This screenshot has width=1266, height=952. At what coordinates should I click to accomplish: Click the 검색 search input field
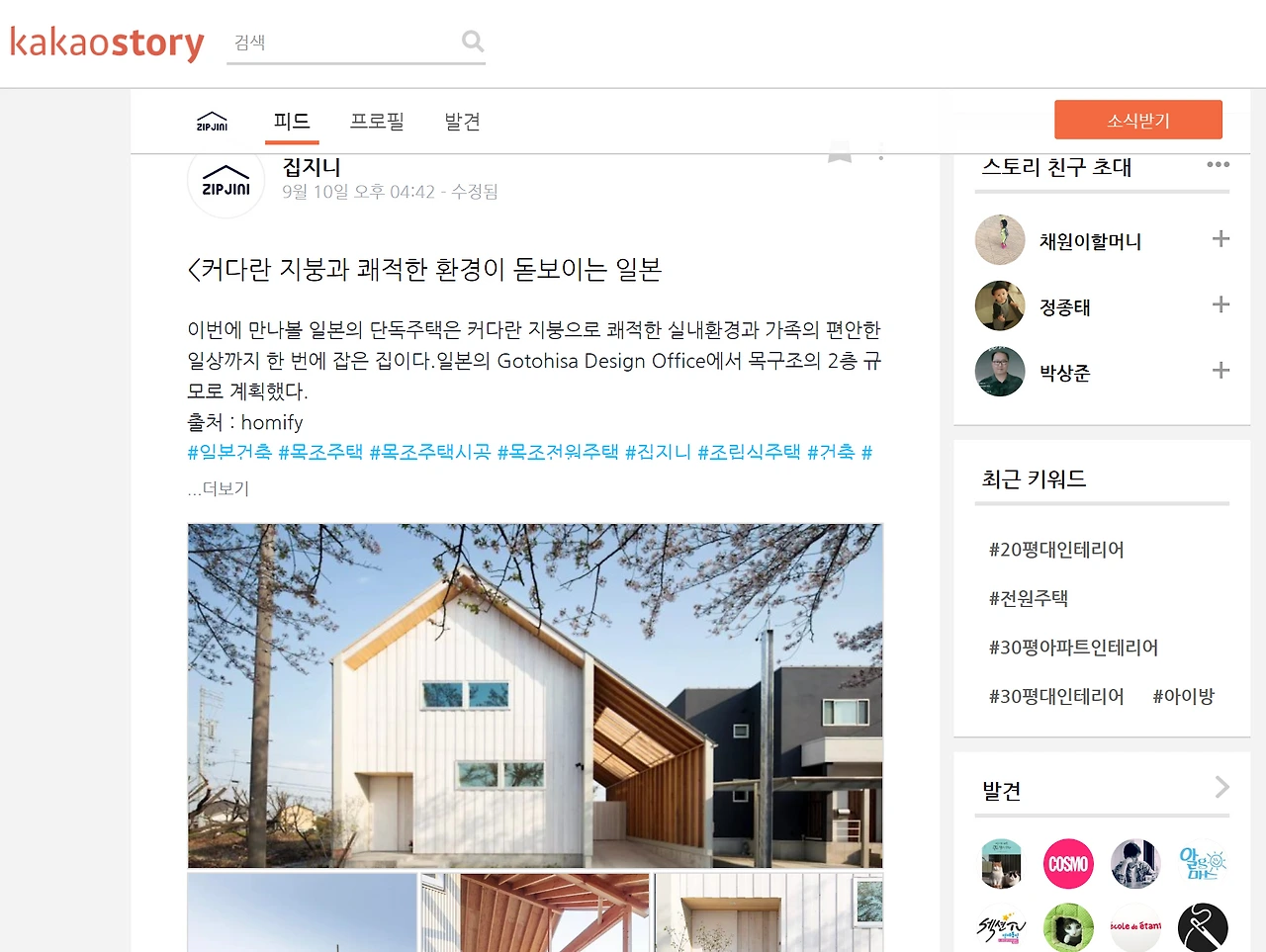(341, 43)
